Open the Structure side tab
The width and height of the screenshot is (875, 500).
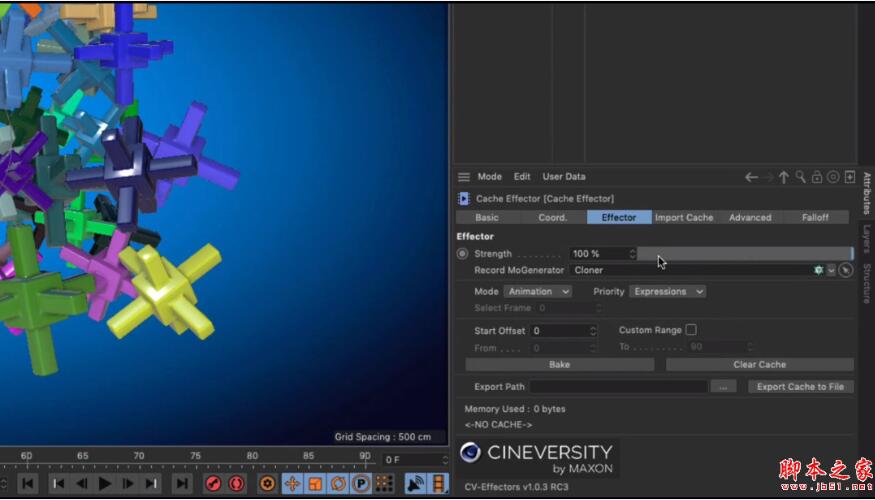pos(867,283)
